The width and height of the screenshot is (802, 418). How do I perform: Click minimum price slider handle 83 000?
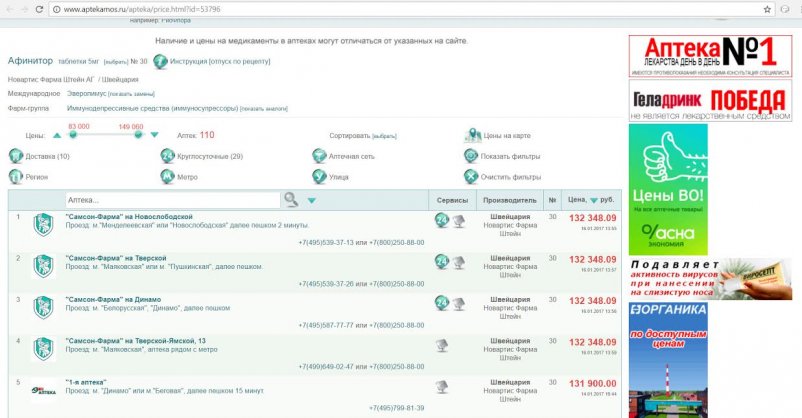pos(73,134)
